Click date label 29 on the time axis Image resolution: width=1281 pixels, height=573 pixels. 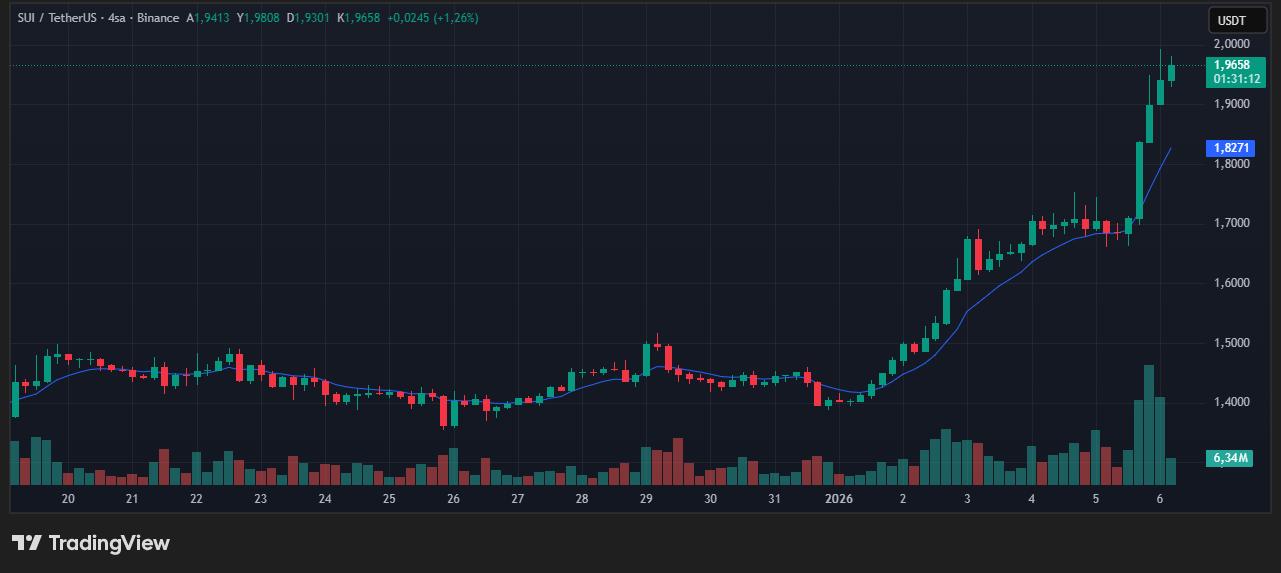click(646, 498)
